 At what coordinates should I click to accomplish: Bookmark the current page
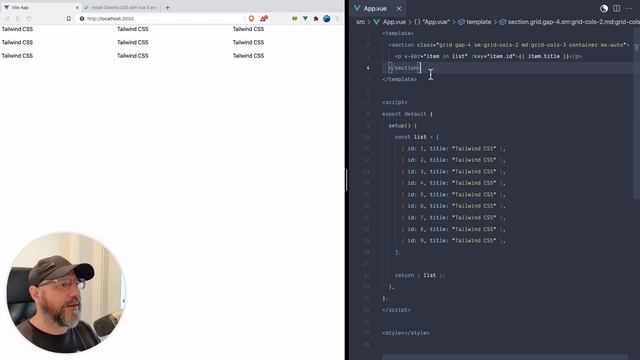pos(68,19)
